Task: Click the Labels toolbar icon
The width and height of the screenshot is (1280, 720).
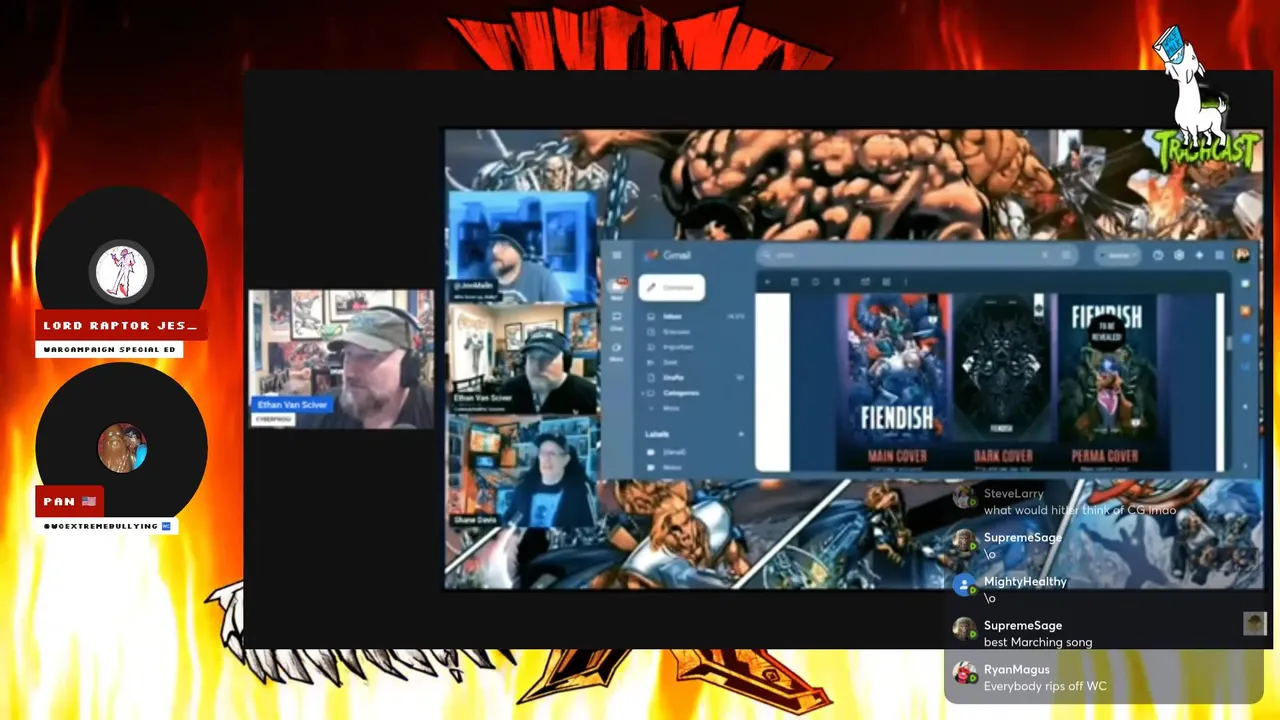Action: click(x=886, y=282)
